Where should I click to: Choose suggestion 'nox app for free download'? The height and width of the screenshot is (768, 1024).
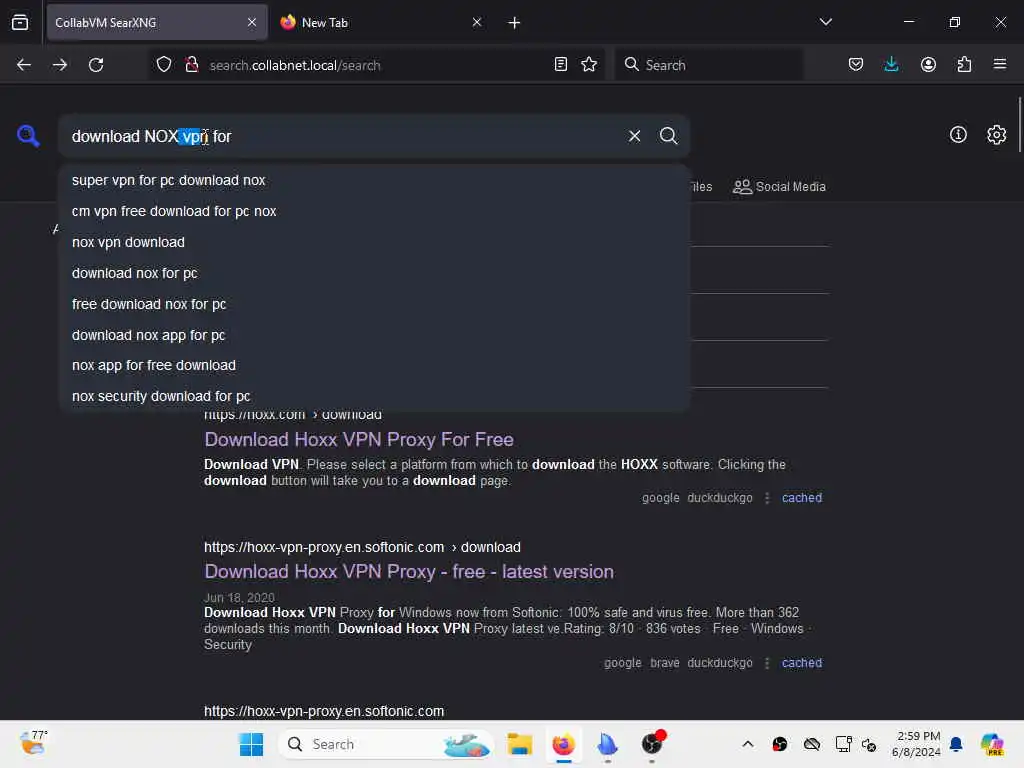(374, 365)
